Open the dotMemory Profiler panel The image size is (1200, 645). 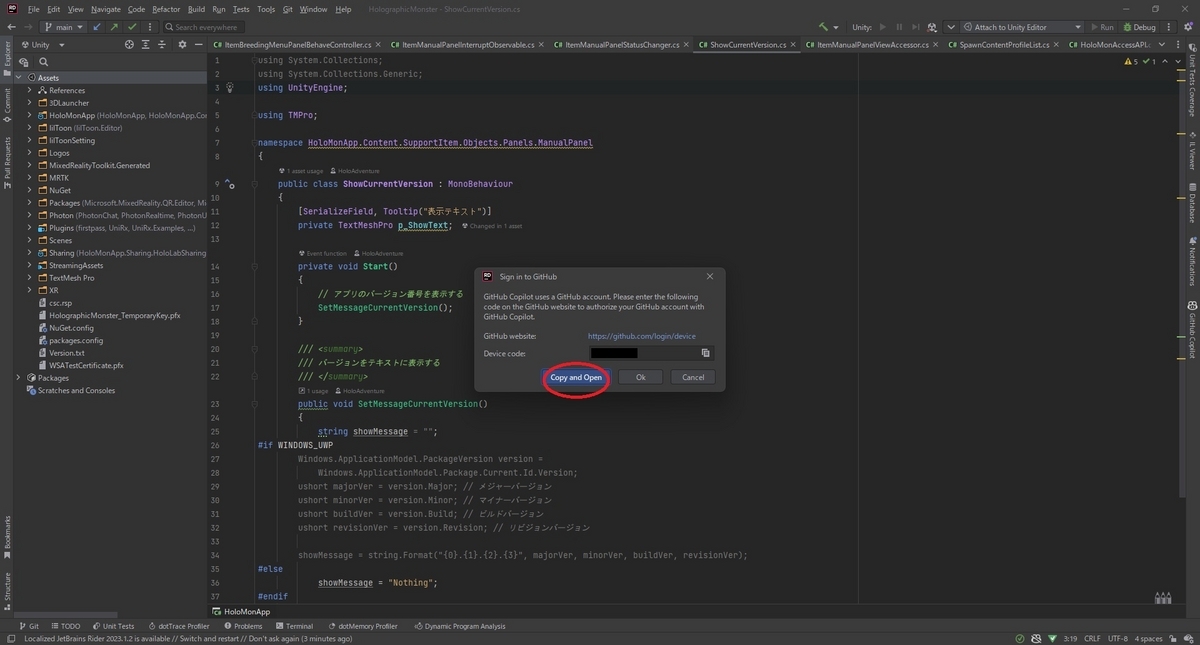[x=364, y=626]
